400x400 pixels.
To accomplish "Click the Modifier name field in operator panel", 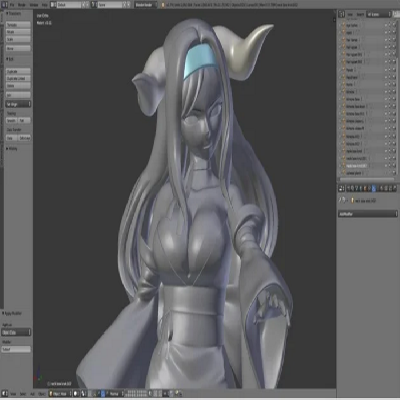I will click(x=16, y=349).
